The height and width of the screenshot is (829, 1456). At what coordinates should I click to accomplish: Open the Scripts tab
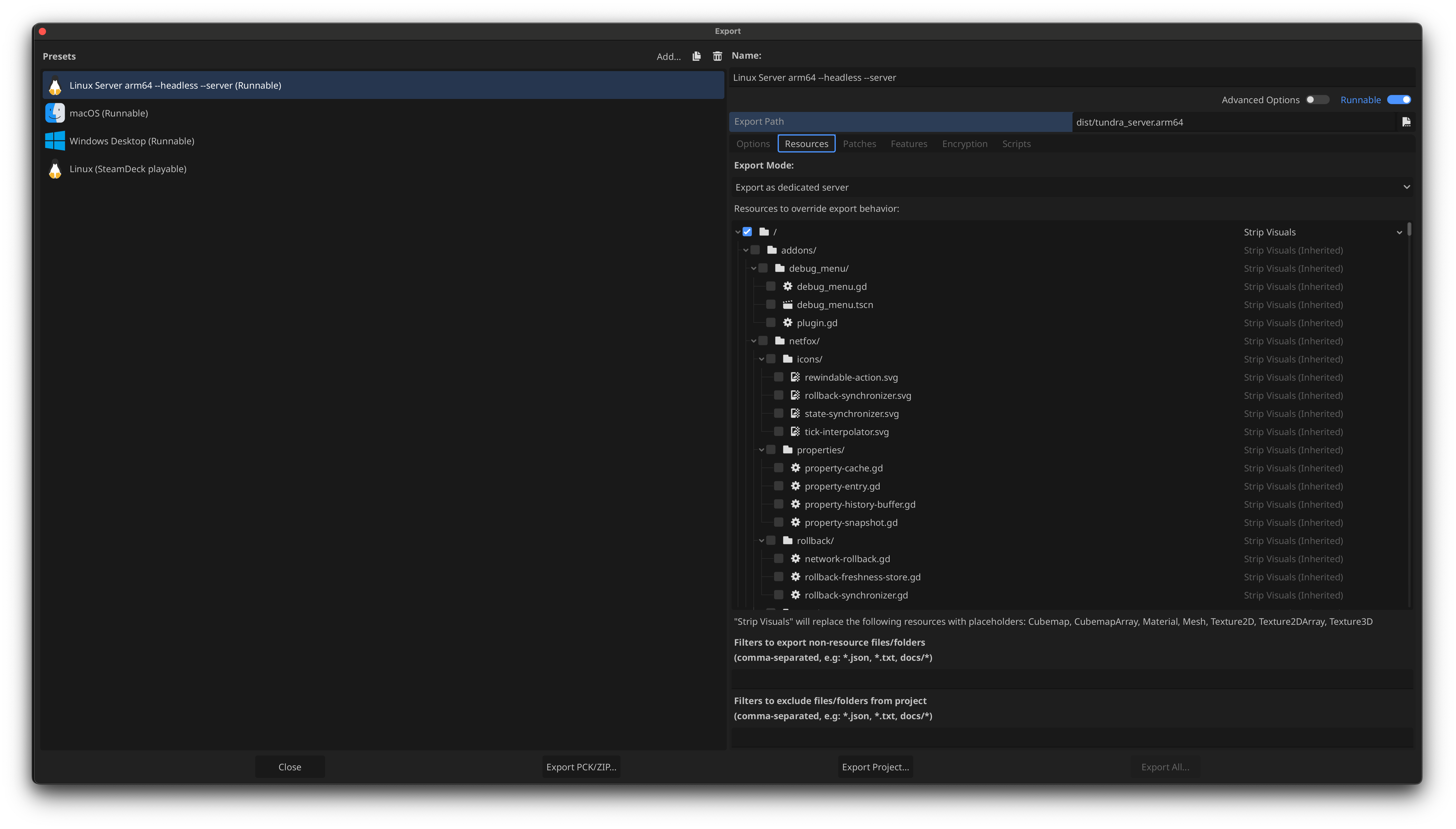tap(1016, 144)
